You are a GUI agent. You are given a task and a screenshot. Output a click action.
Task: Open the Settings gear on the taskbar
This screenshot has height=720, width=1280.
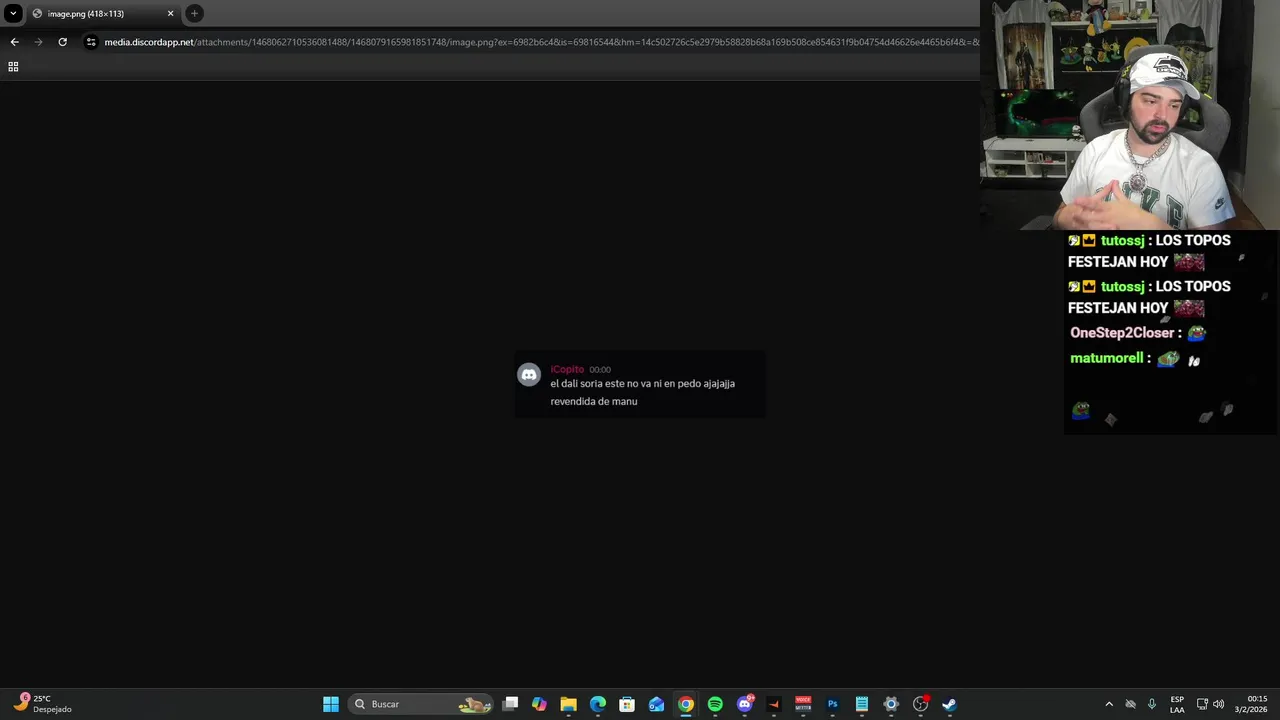point(891,704)
